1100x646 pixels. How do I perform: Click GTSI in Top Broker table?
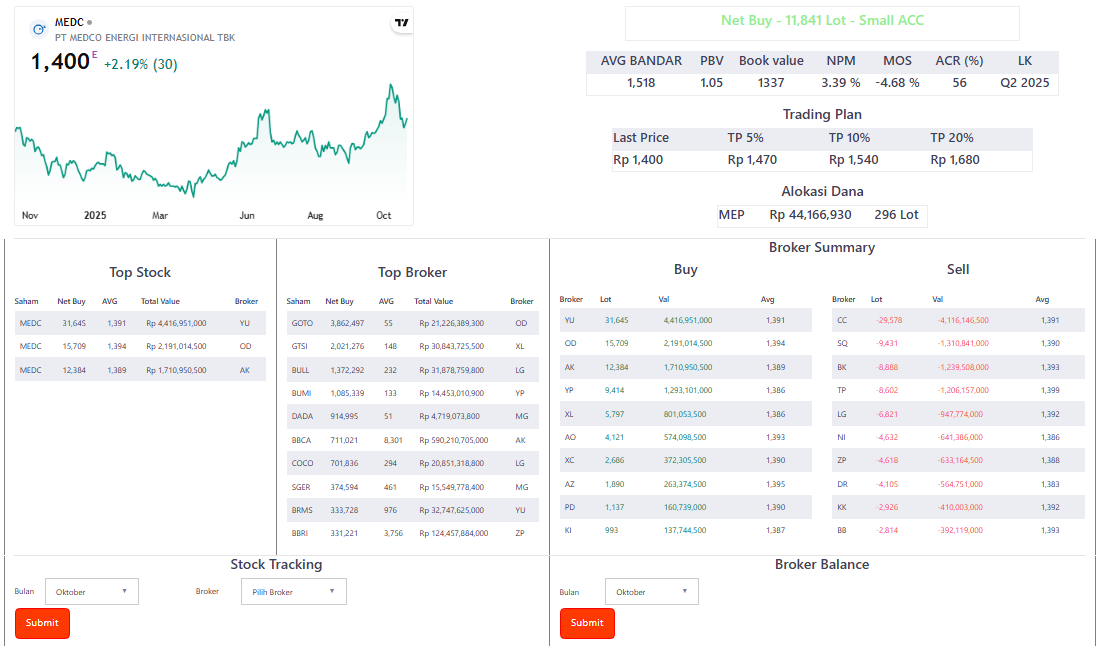(x=300, y=346)
